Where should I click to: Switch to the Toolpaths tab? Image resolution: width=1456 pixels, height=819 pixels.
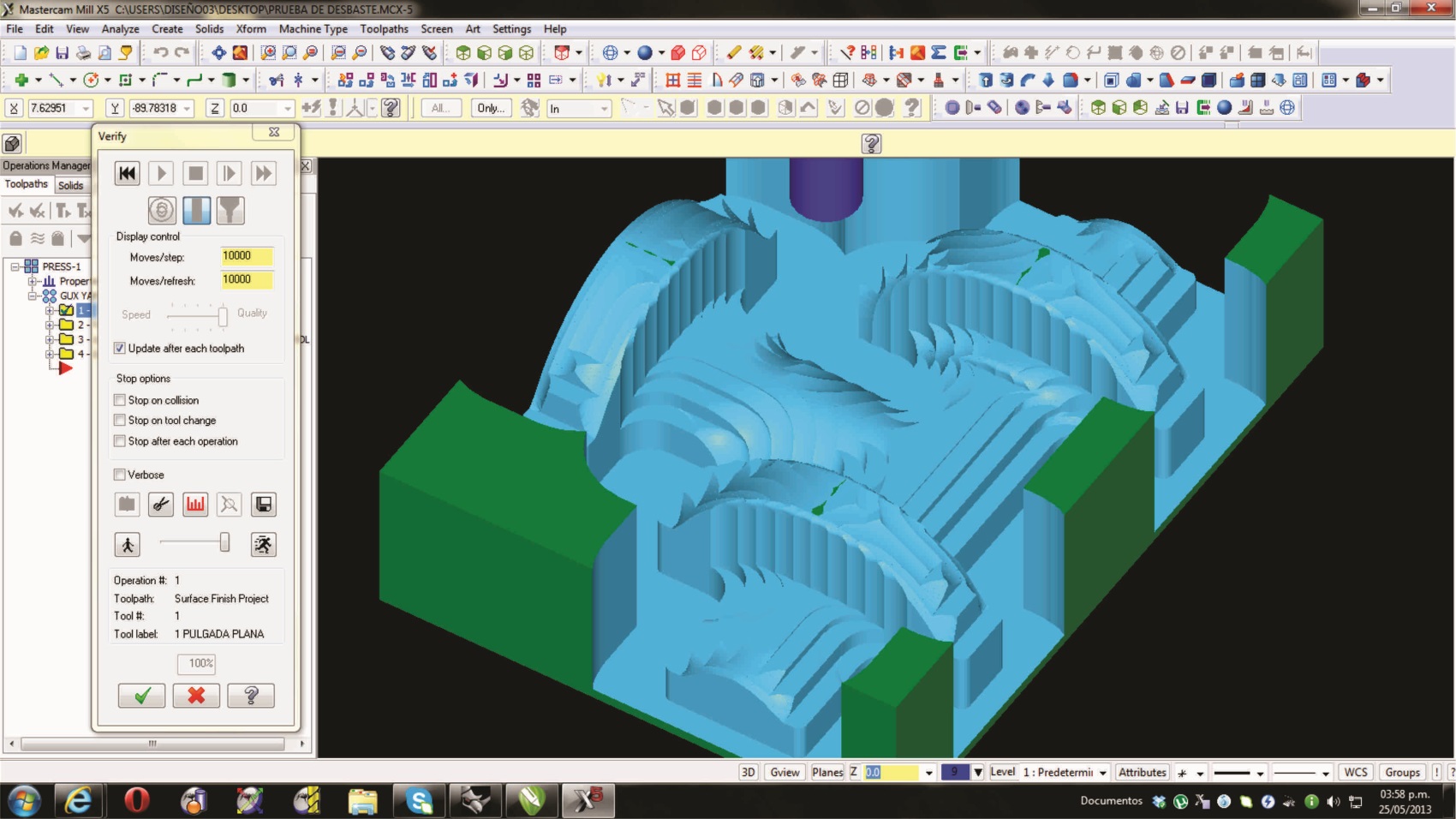coord(27,184)
